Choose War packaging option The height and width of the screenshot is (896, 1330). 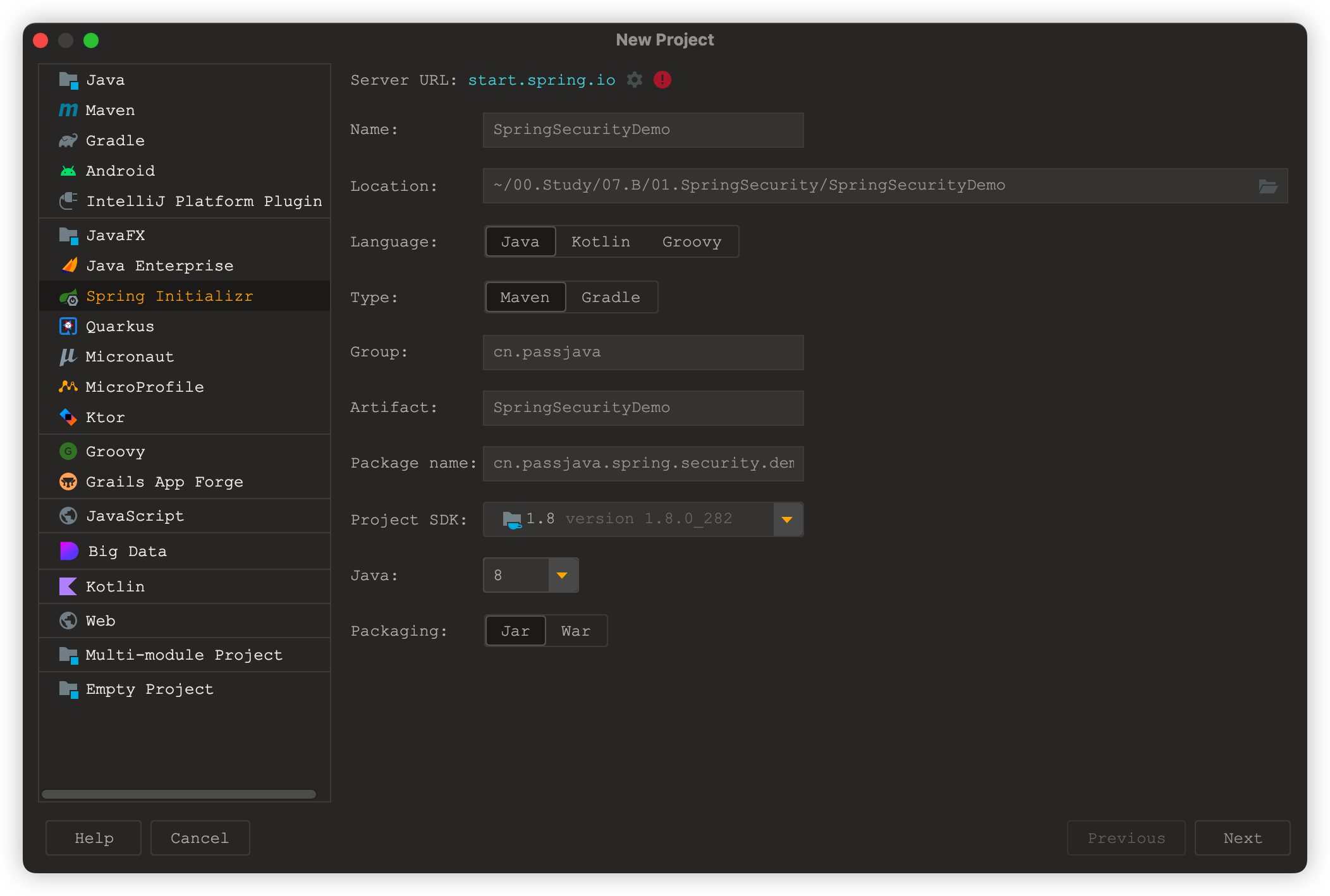[575, 631]
